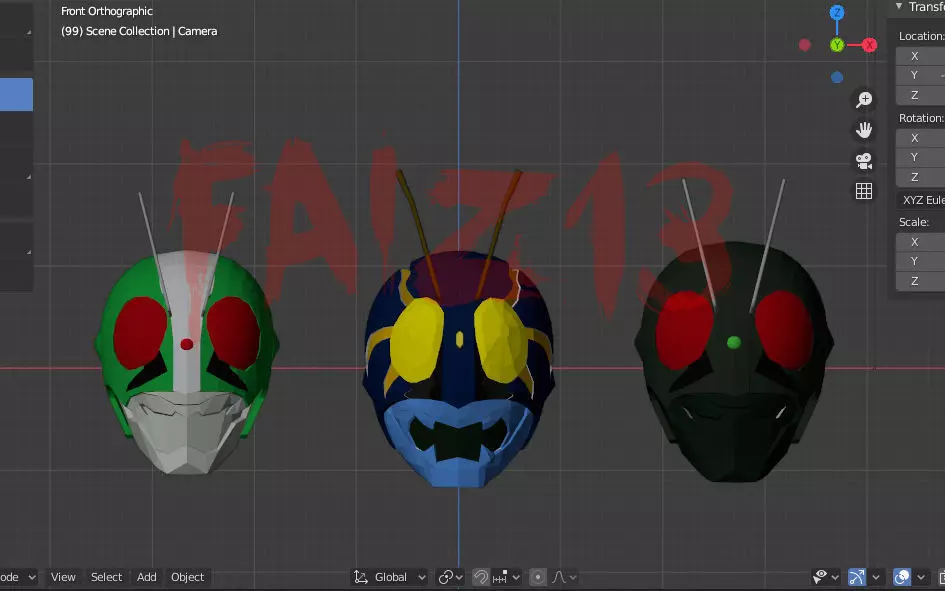The width and height of the screenshot is (945, 591).
Task: Click the hand pan-view navigation icon
Action: [x=864, y=130]
